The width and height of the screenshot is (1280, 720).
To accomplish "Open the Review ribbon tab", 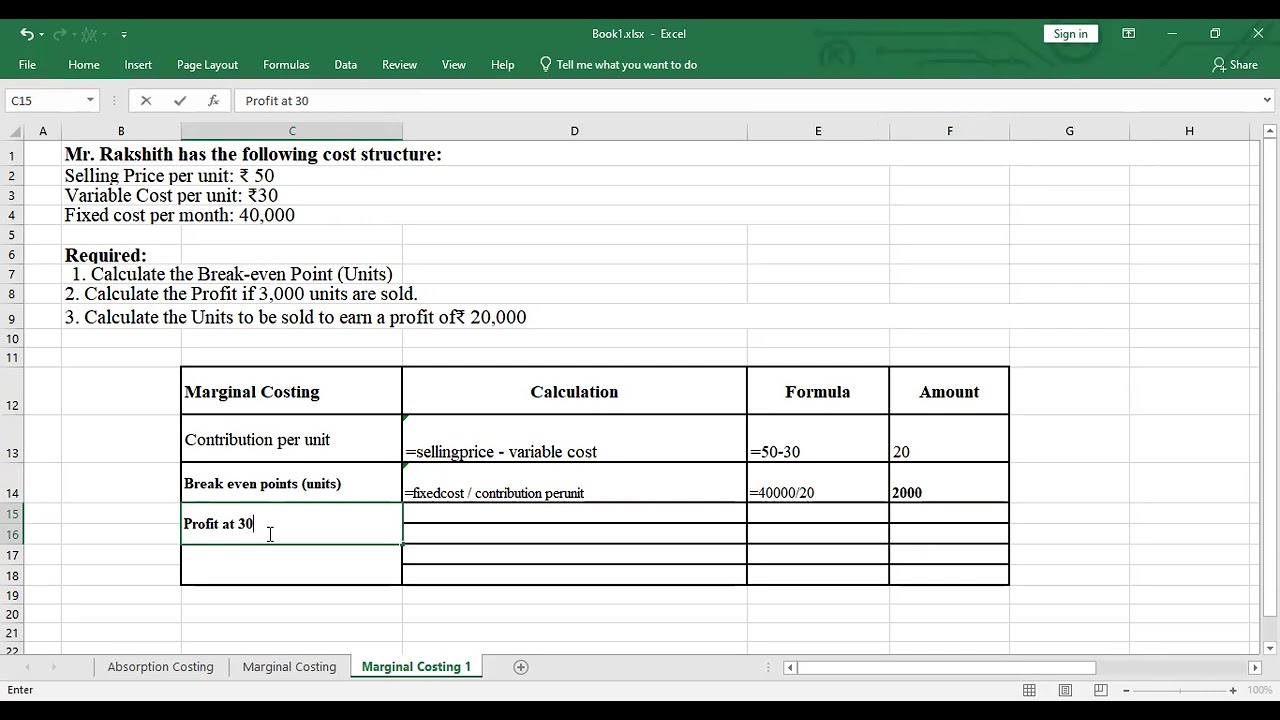I will click(x=399, y=65).
